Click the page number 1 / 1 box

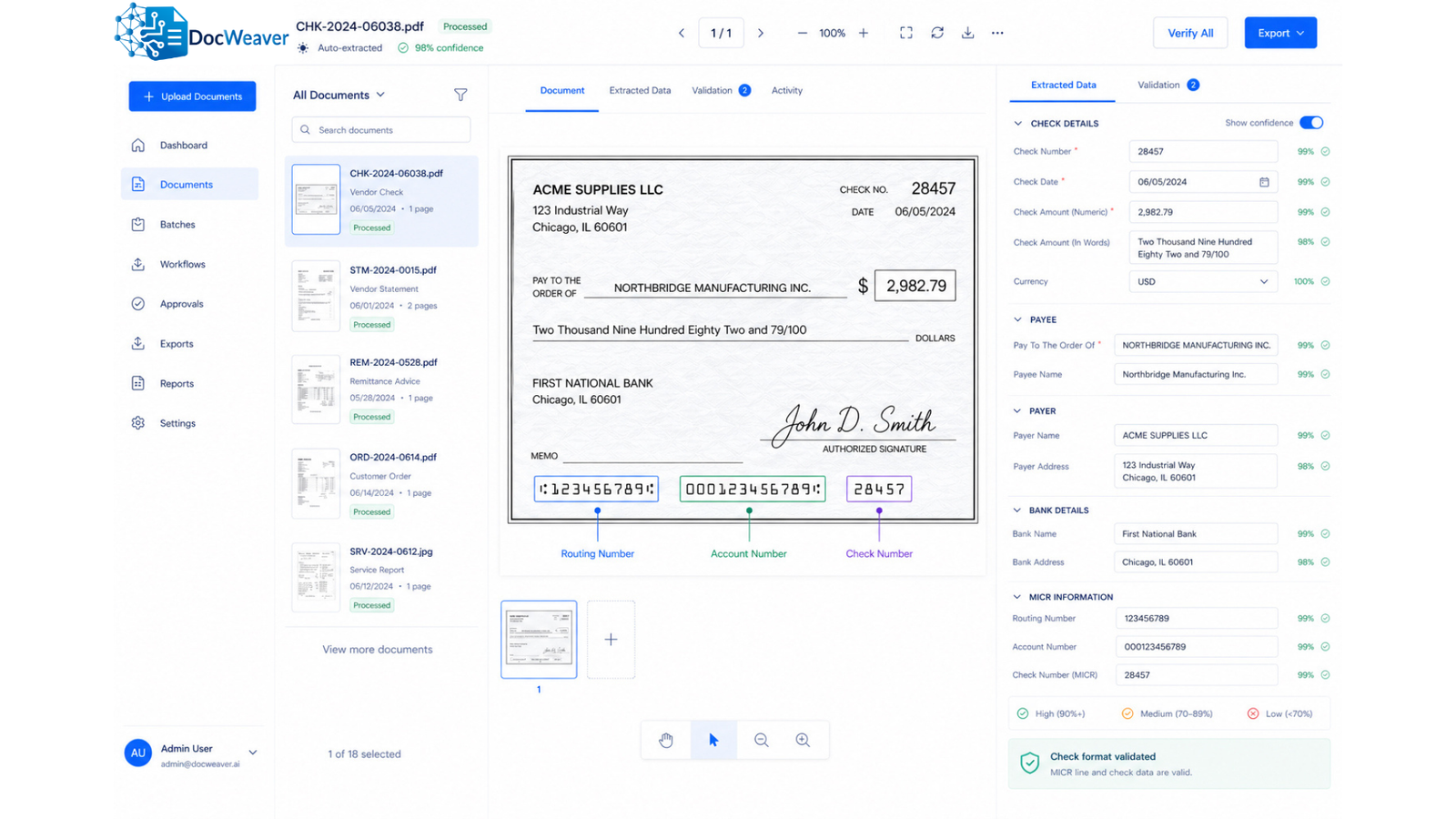tap(721, 33)
